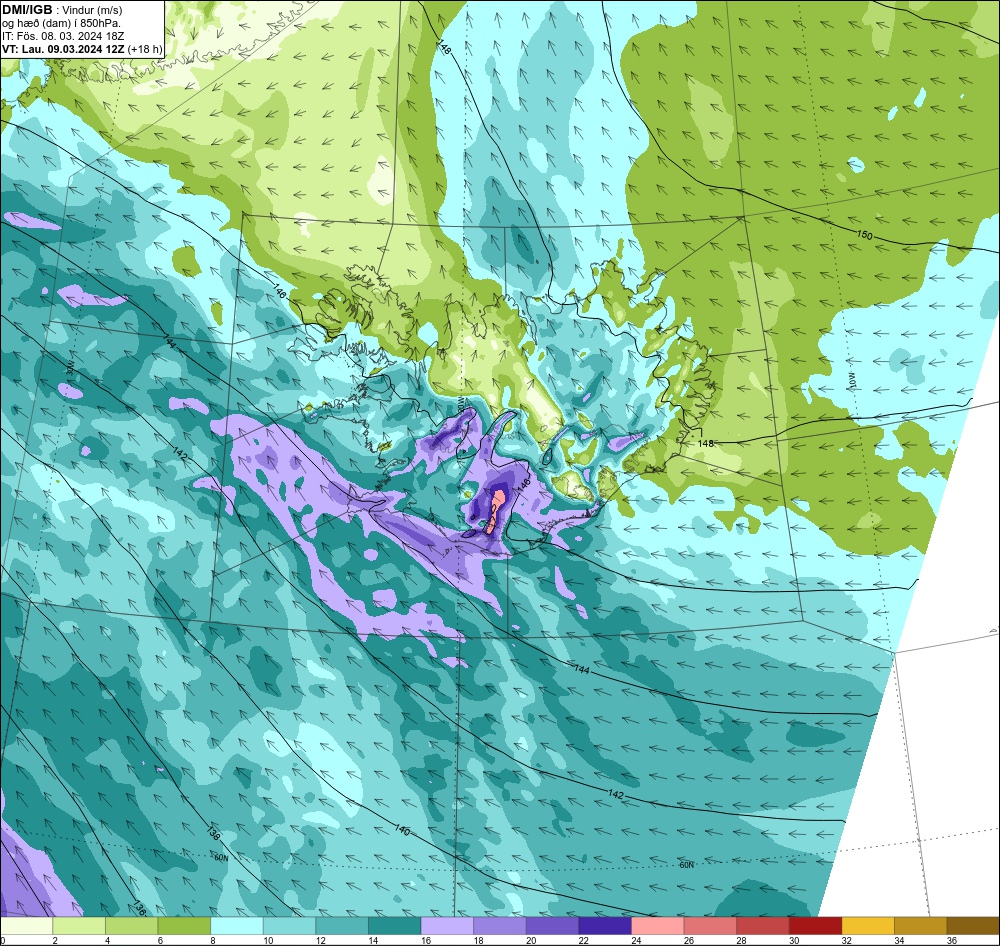Click the 'IT: Fös. 08. 03. 2024 18Z' line
This screenshot has width=1000, height=946.
(x=63, y=36)
